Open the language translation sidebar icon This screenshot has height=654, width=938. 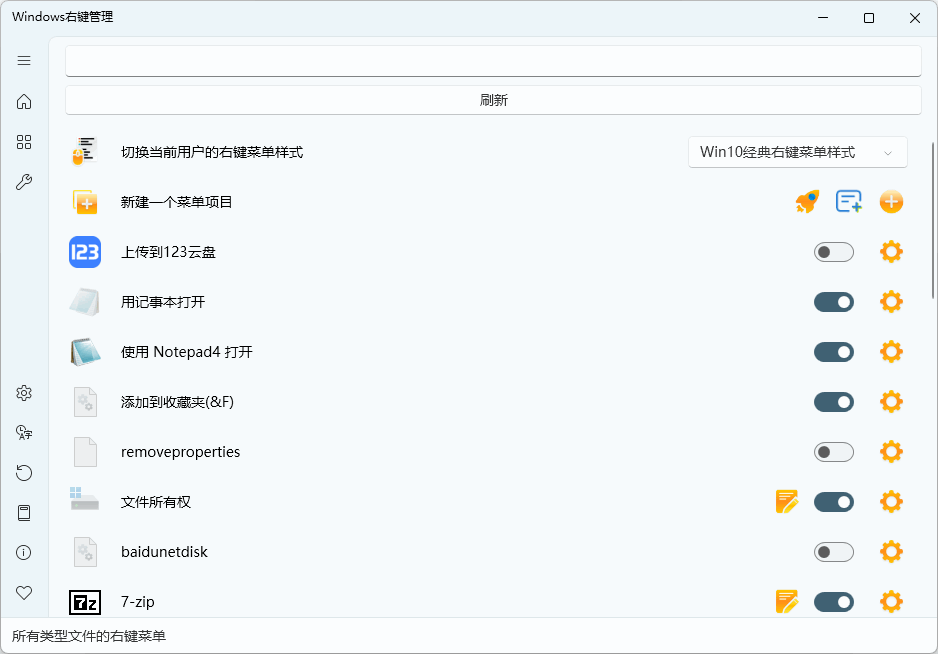tap(24, 433)
